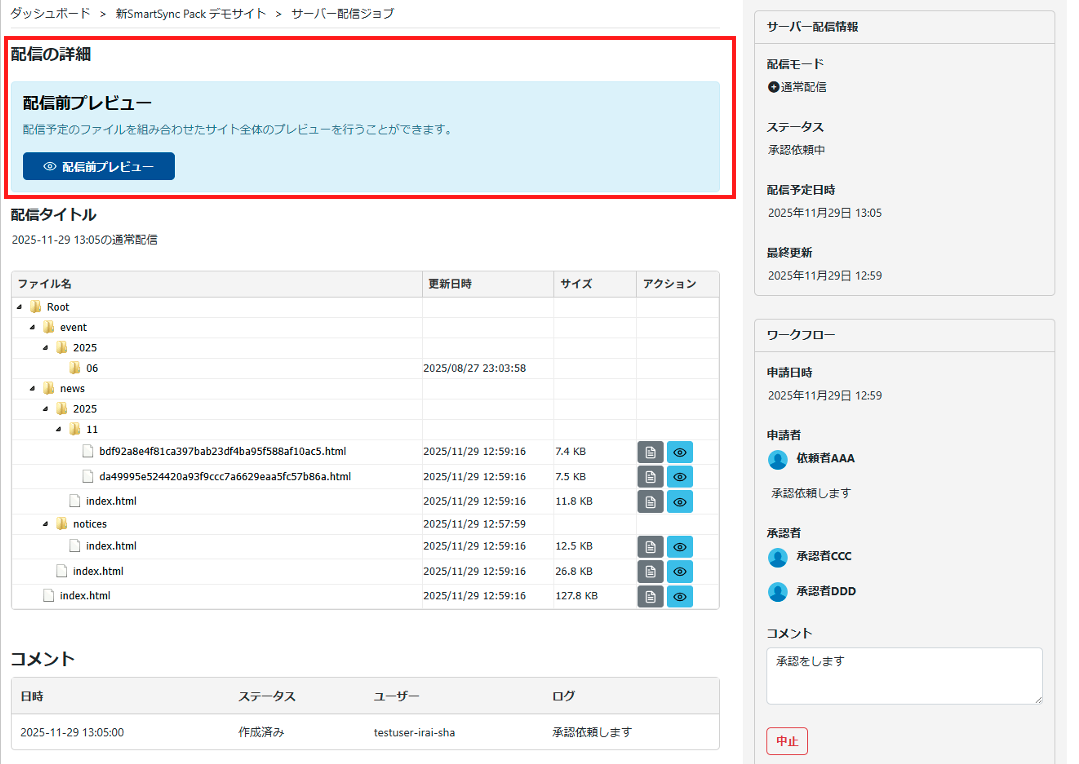The width and height of the screenshot is (1079, 764).
Task: Open document icon for 11 folder index.html
Action: (650, 501)
